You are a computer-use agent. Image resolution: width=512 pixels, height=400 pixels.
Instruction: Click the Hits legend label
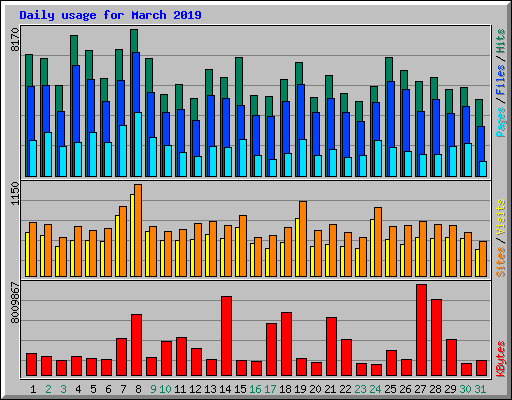click(x=500, y=41)
